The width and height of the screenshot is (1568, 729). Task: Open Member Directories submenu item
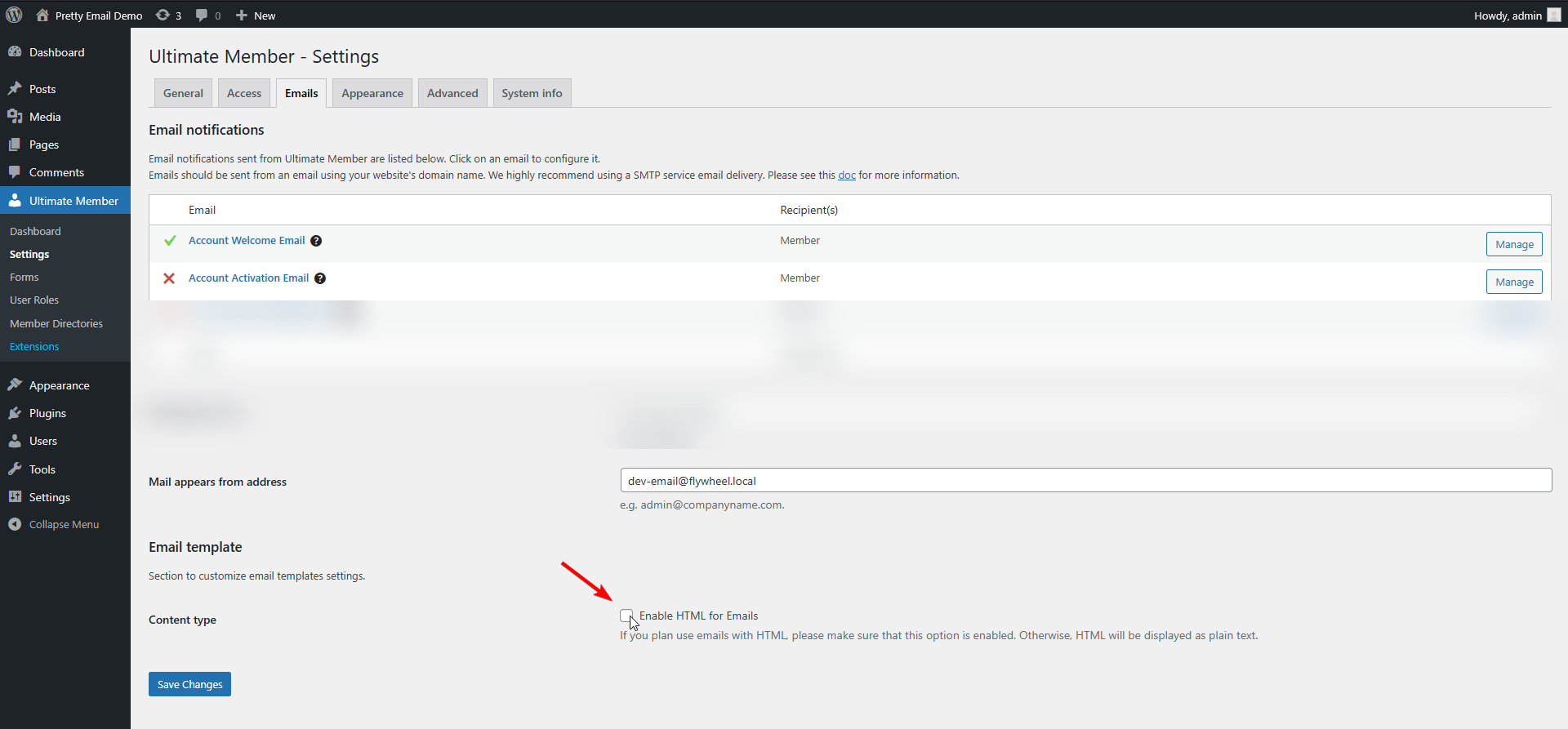click(x=56, y=323)
